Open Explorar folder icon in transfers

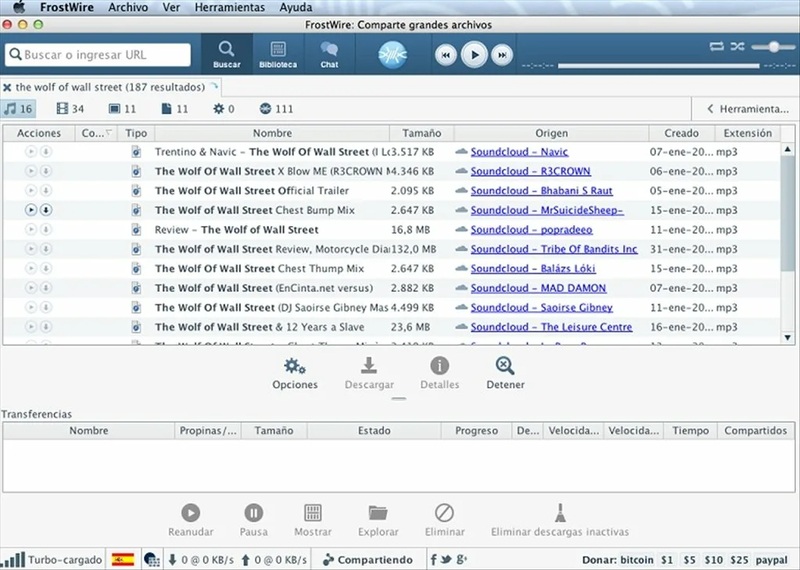click(378, 513)
